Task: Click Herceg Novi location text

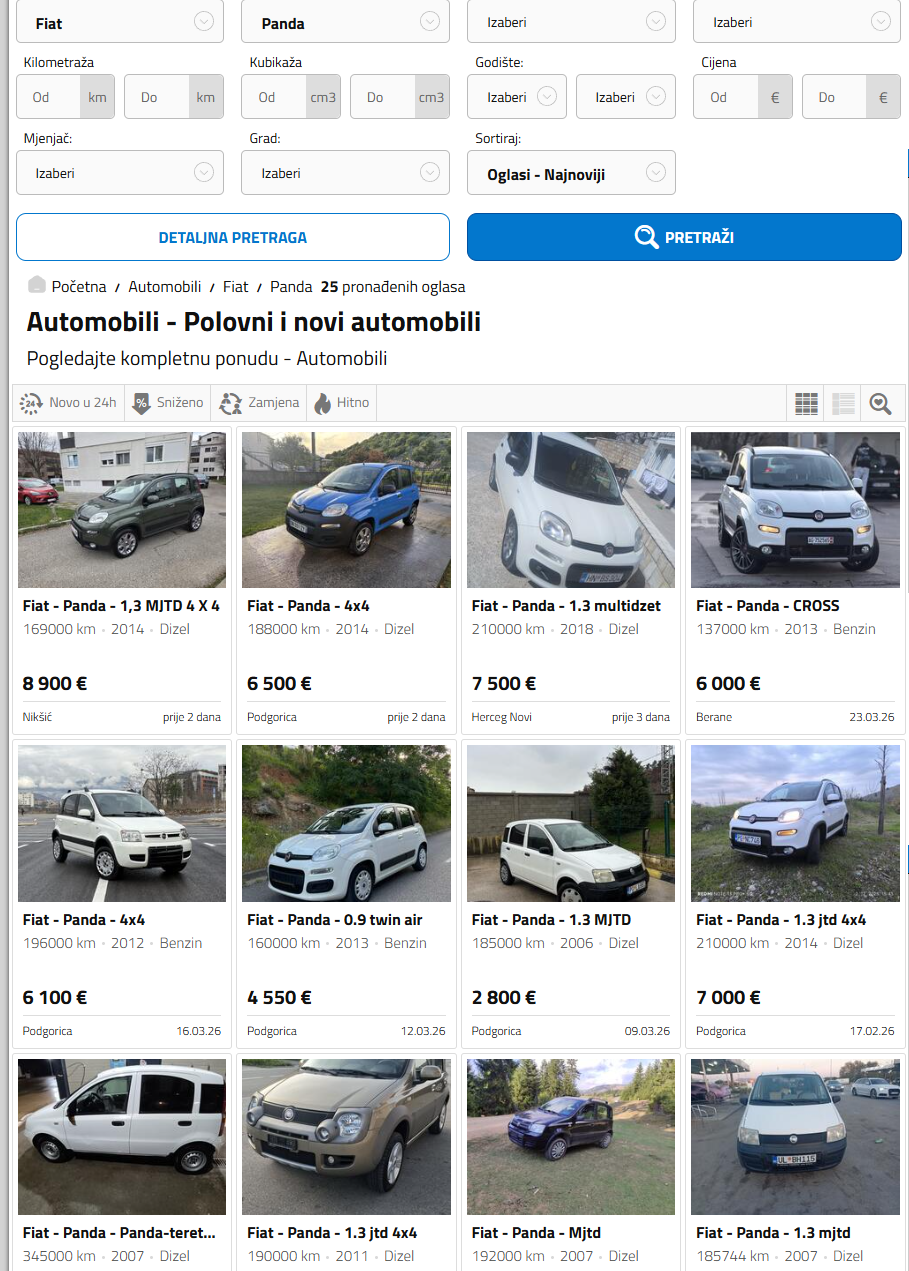Action: (x=502, y=717)
